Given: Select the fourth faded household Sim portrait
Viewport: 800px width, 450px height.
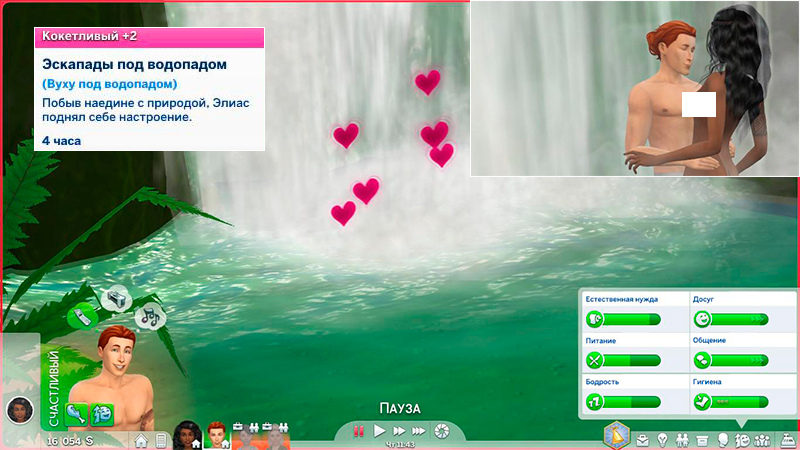Looking at the screenshot, I should tap(276, 436).
